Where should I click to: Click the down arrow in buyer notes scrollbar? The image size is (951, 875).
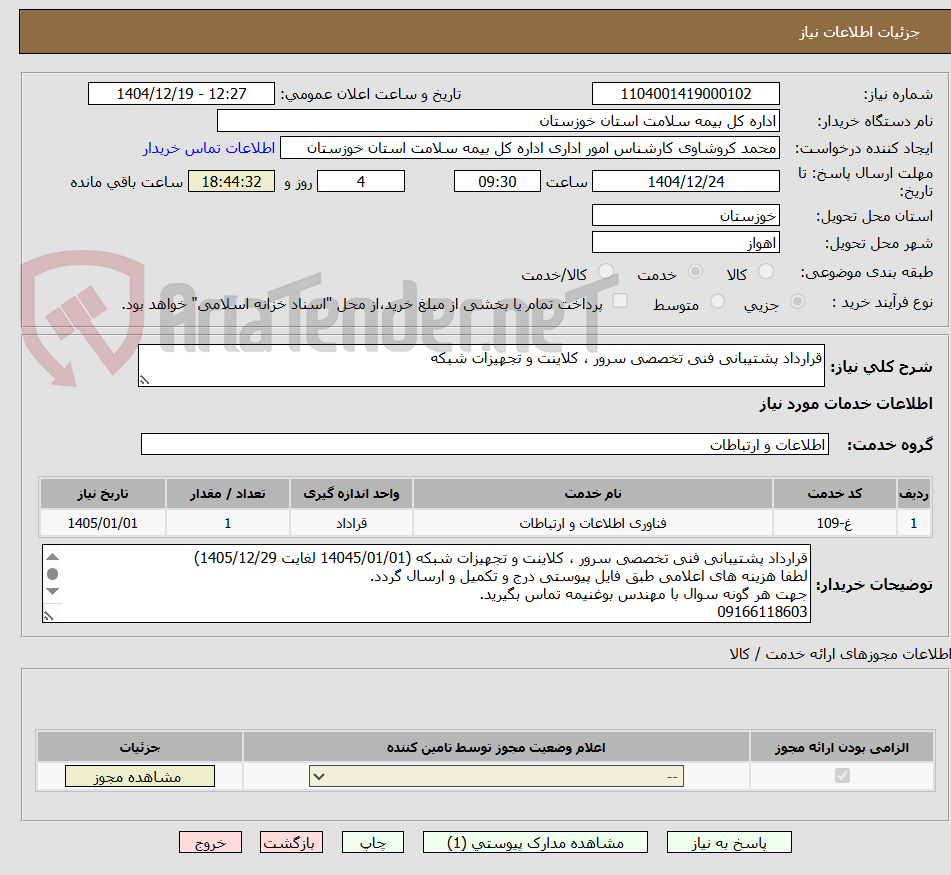pos(53,591)
